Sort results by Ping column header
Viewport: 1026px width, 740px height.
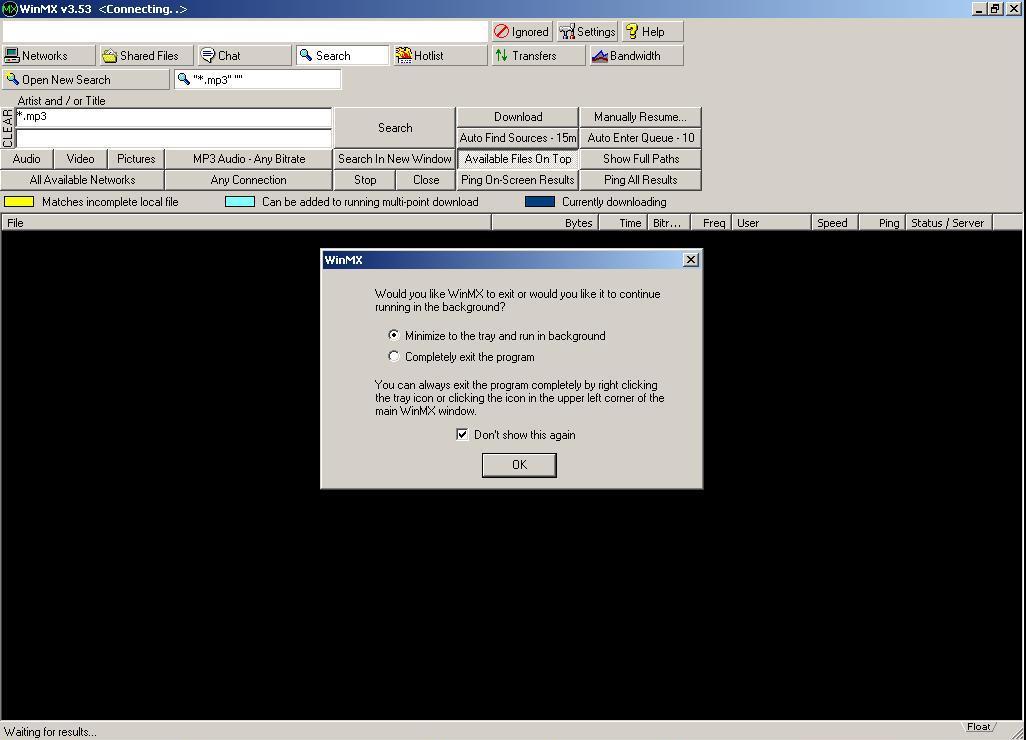click(882, 223)
